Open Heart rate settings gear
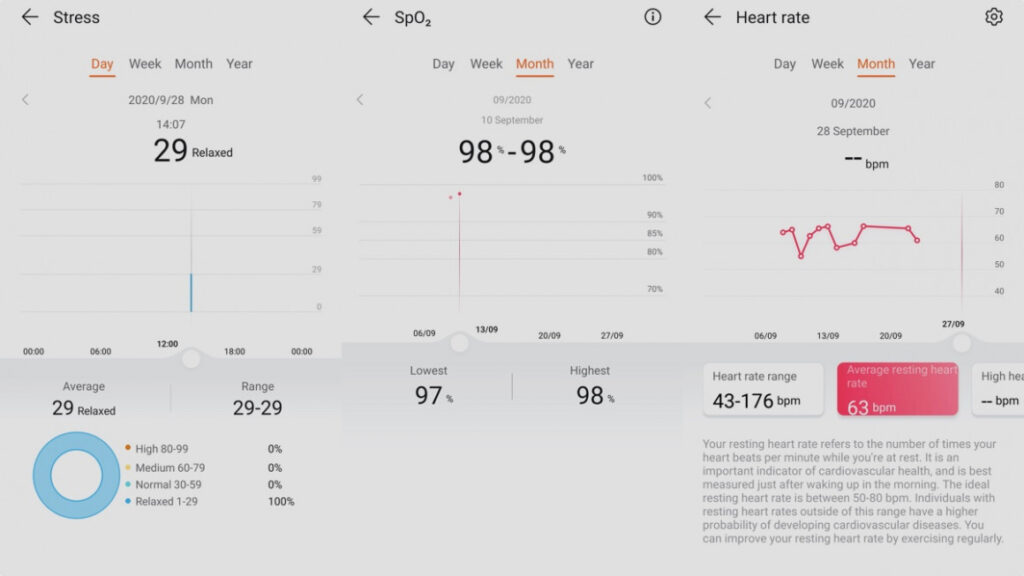Image resolution: width=1024 pixels, height=576 pixels. coord(993,17)
